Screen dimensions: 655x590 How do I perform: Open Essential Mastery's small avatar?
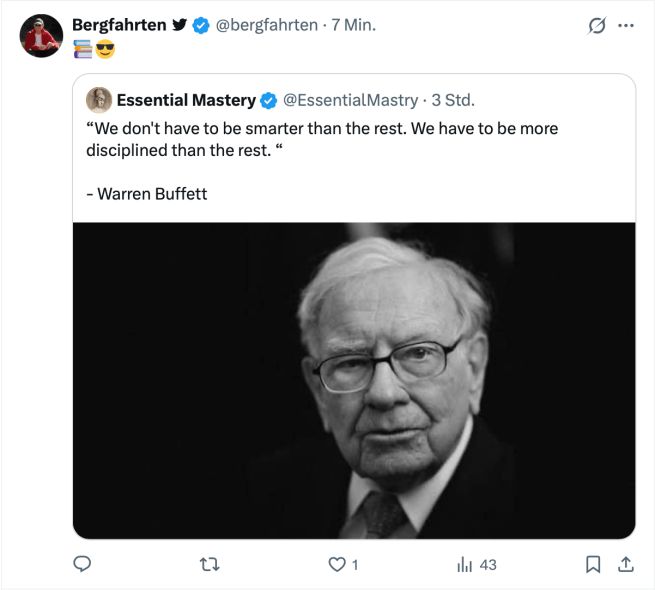coord(99,100)
